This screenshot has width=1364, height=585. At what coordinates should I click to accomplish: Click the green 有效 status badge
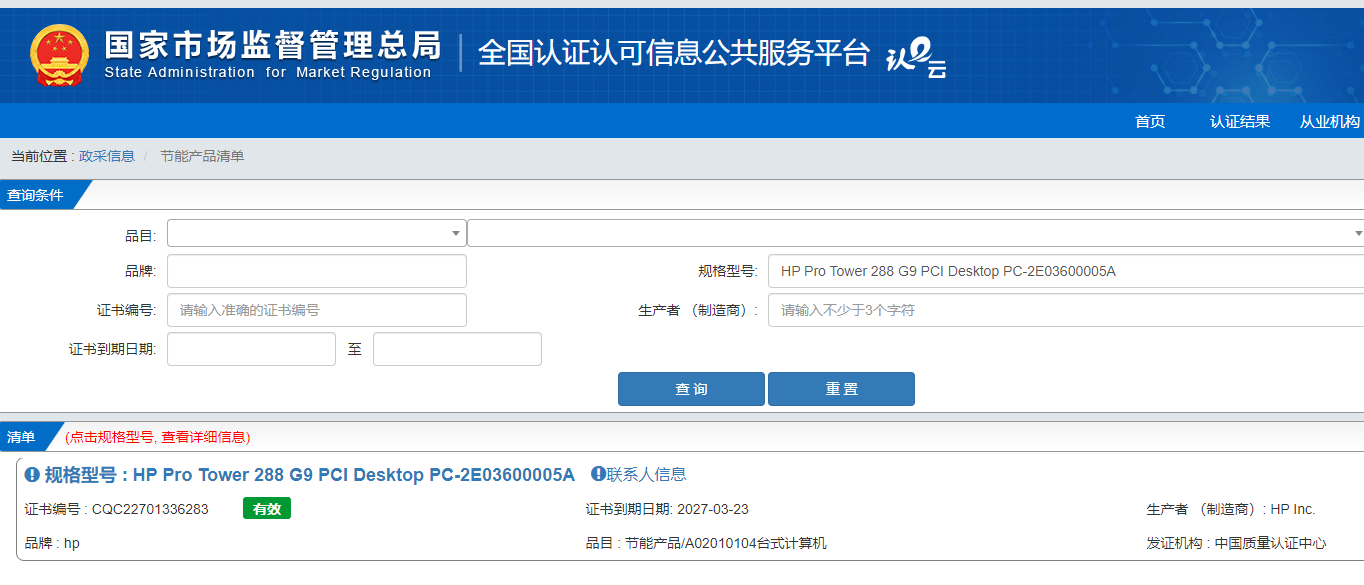coord(267,509)
